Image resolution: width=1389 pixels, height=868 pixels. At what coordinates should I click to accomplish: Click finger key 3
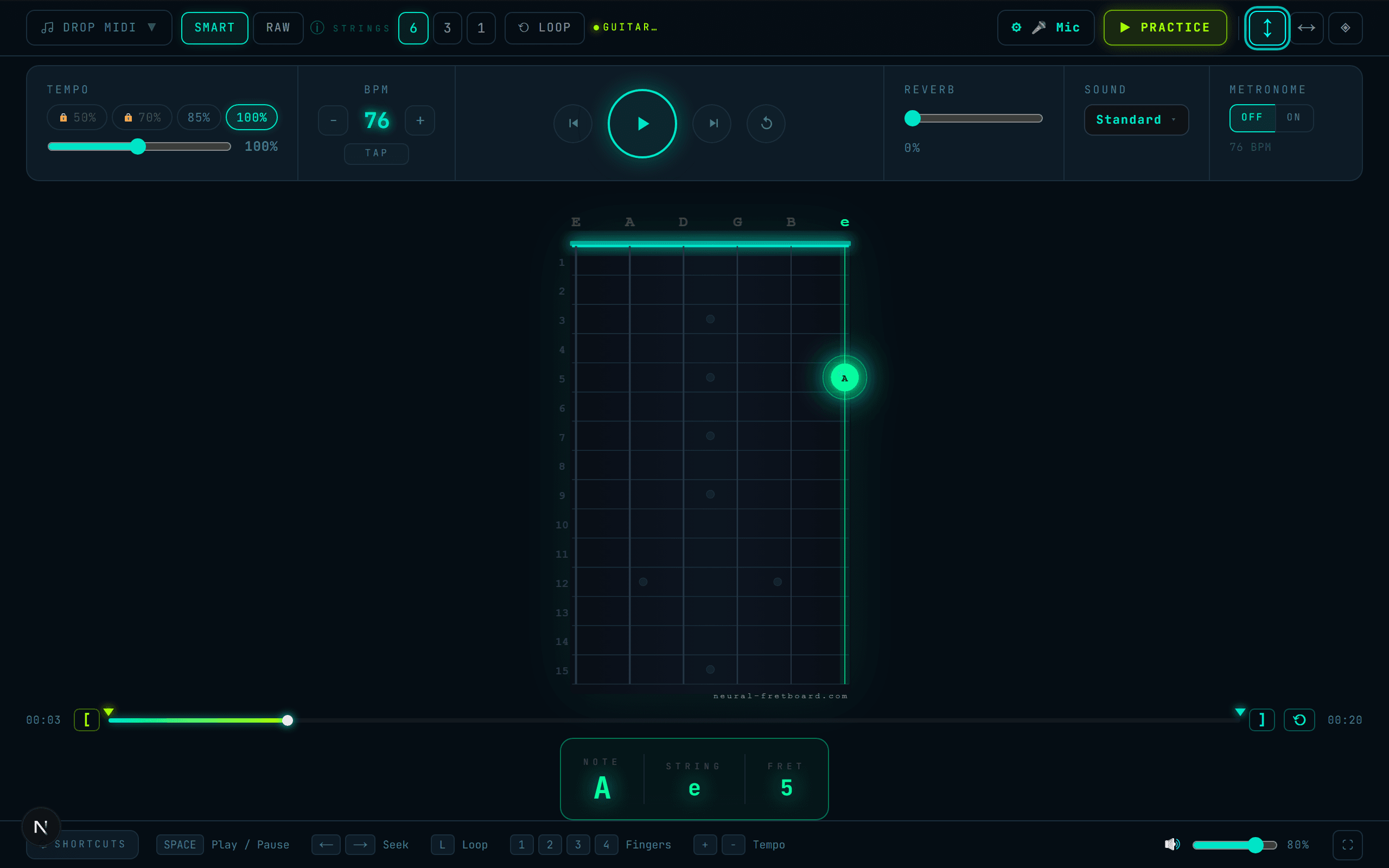578,845
